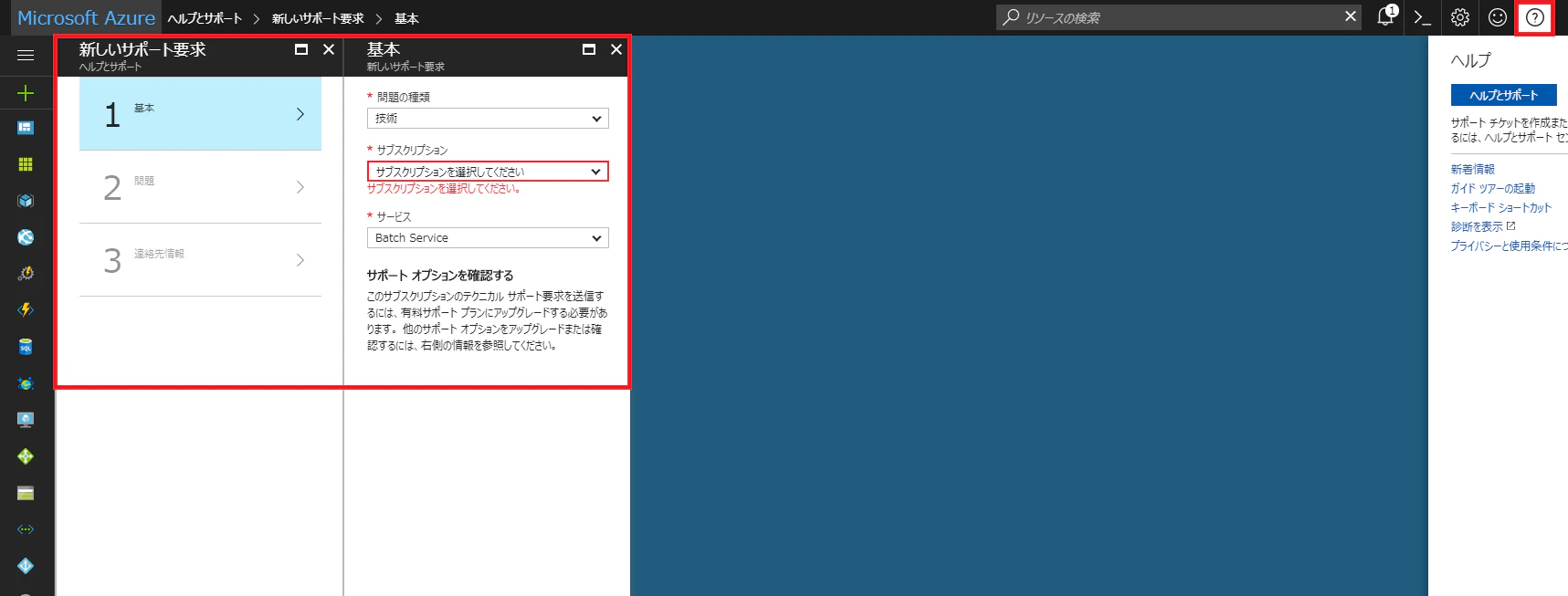Image resolution: width=1568 pixels, height=596 pixels.
Task: Go to ヘルプとサポート in the breadcrumb
Action: pyautogui.click(x=205, y=18)
